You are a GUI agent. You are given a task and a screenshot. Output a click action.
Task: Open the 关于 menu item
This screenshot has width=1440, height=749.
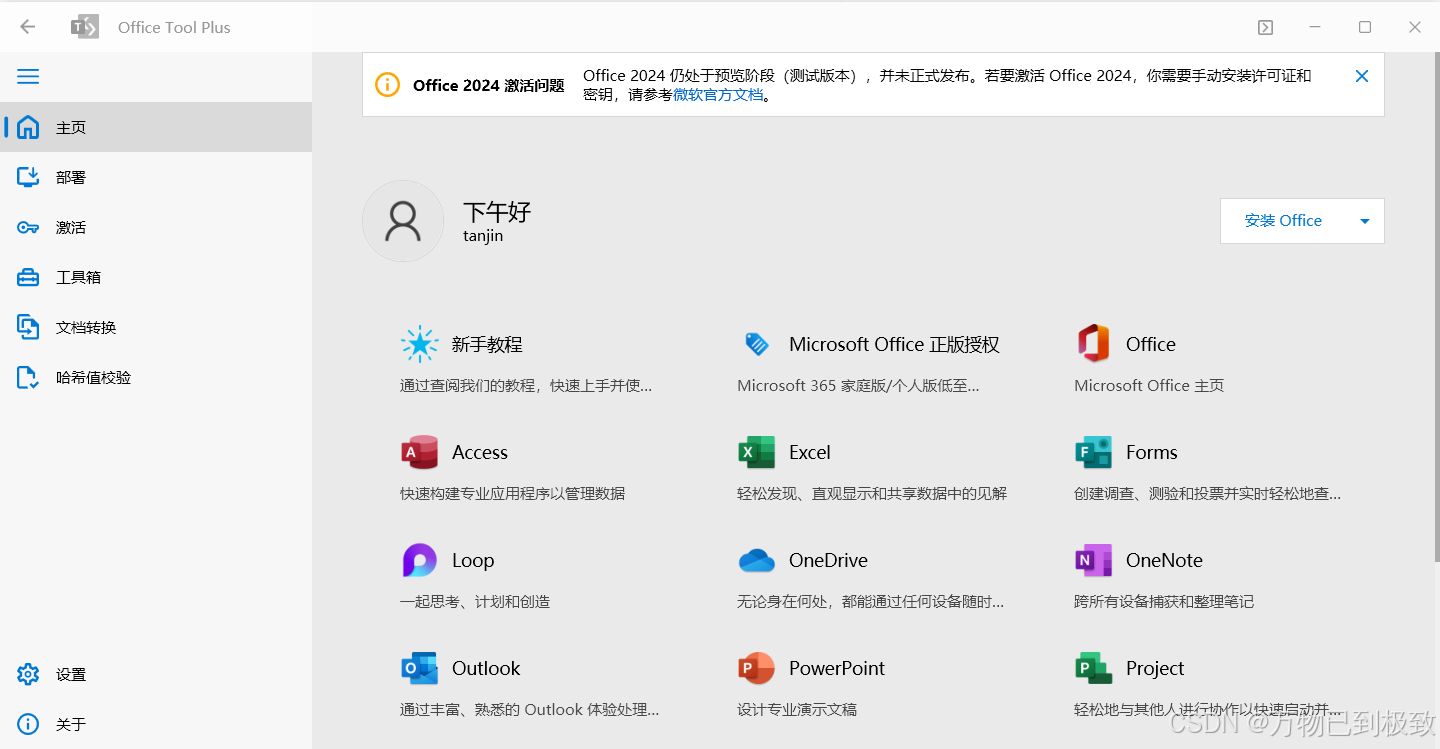click(156, 724)
